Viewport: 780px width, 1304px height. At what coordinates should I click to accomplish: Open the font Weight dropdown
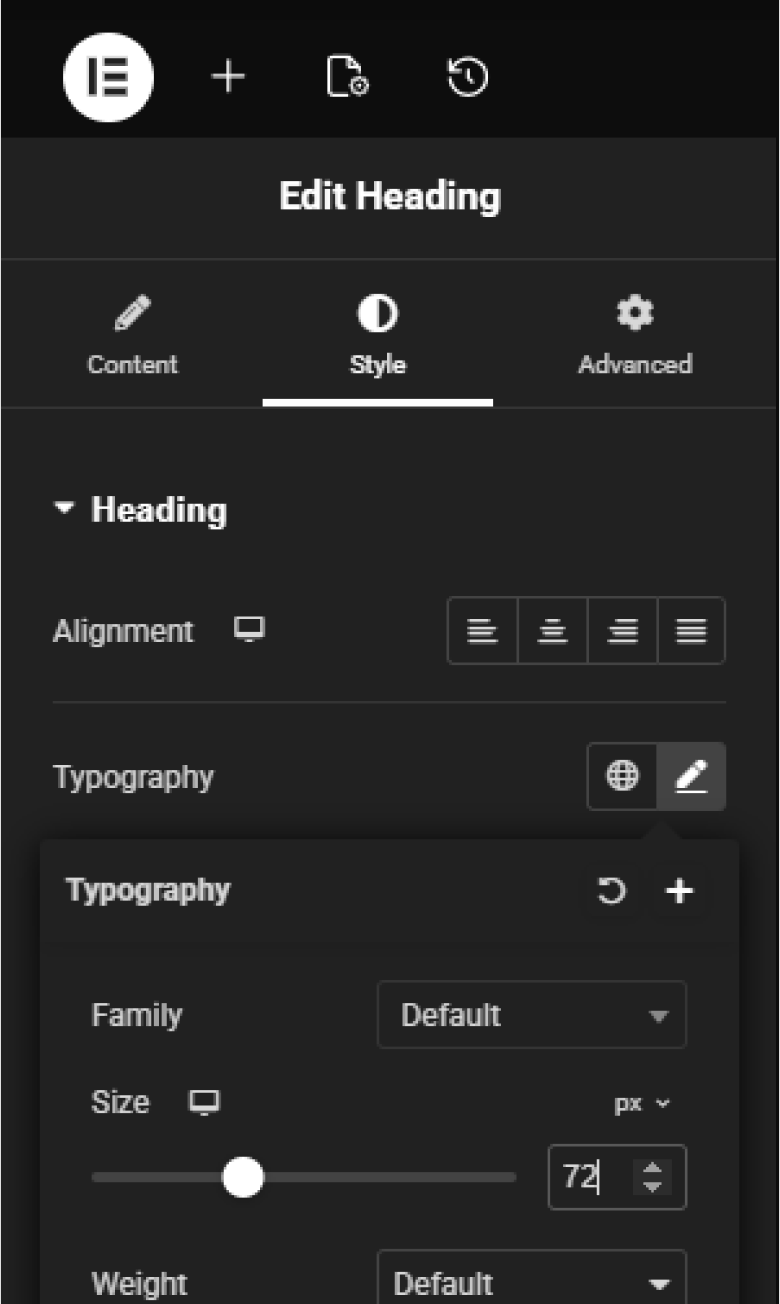pyautogui.click(x=531, y=1282)
